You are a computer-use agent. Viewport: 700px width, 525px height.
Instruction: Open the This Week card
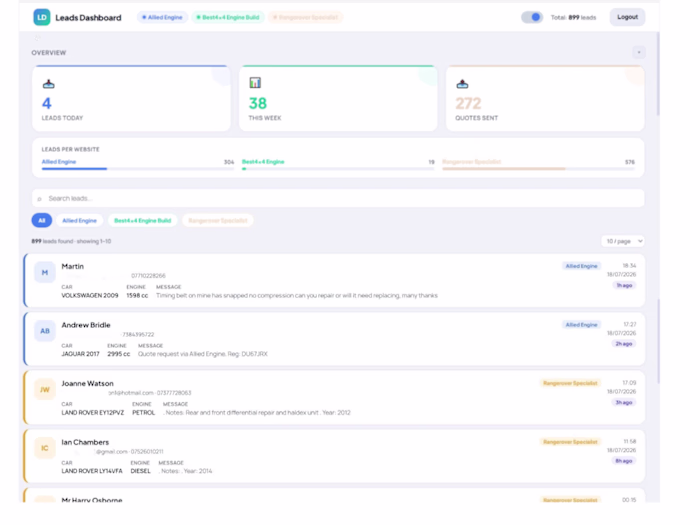[x=338, y=98]
